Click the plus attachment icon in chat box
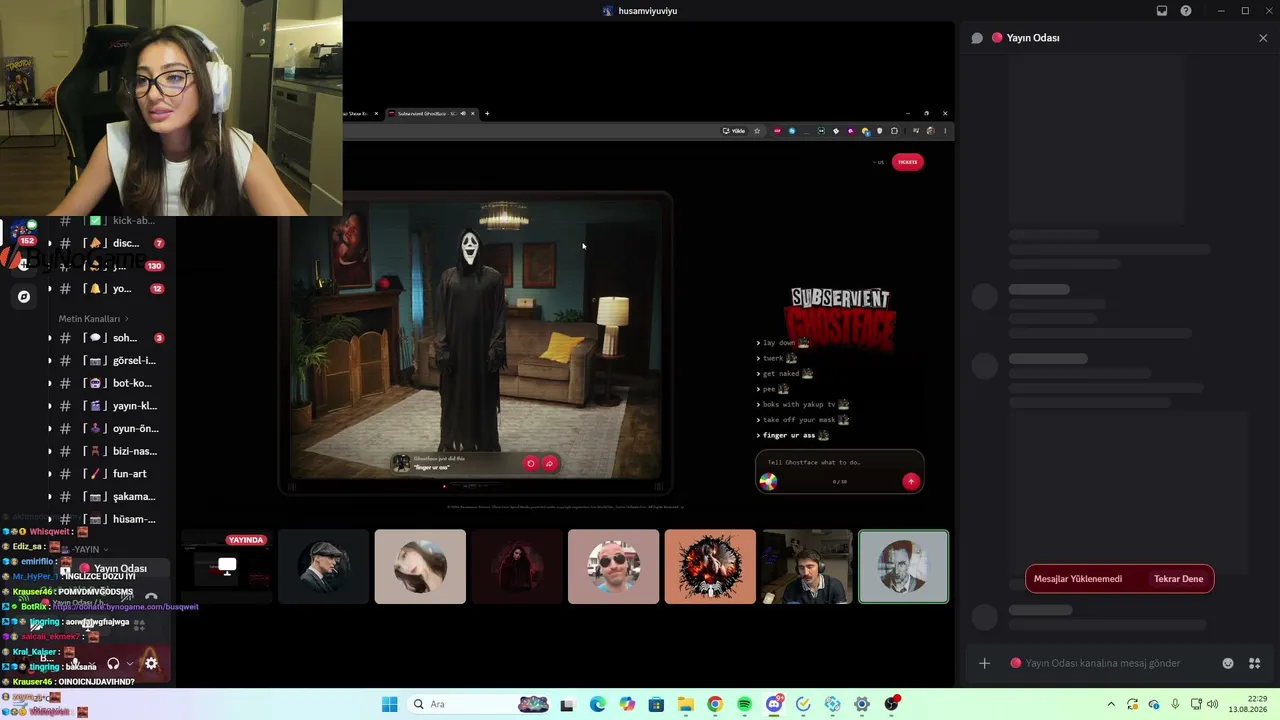 click(985, 663)
